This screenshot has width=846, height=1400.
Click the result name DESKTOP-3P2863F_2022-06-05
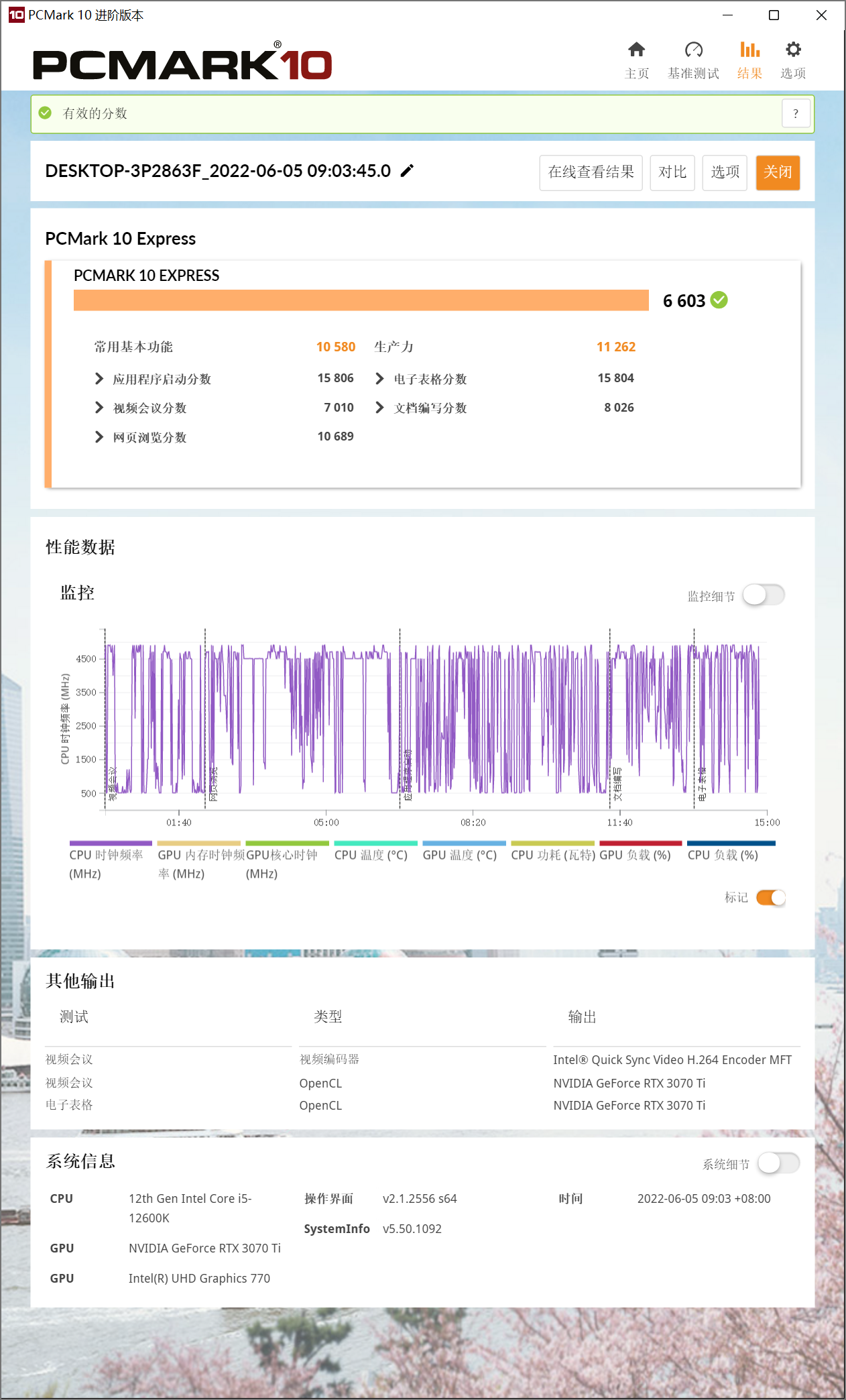point(218,171)
